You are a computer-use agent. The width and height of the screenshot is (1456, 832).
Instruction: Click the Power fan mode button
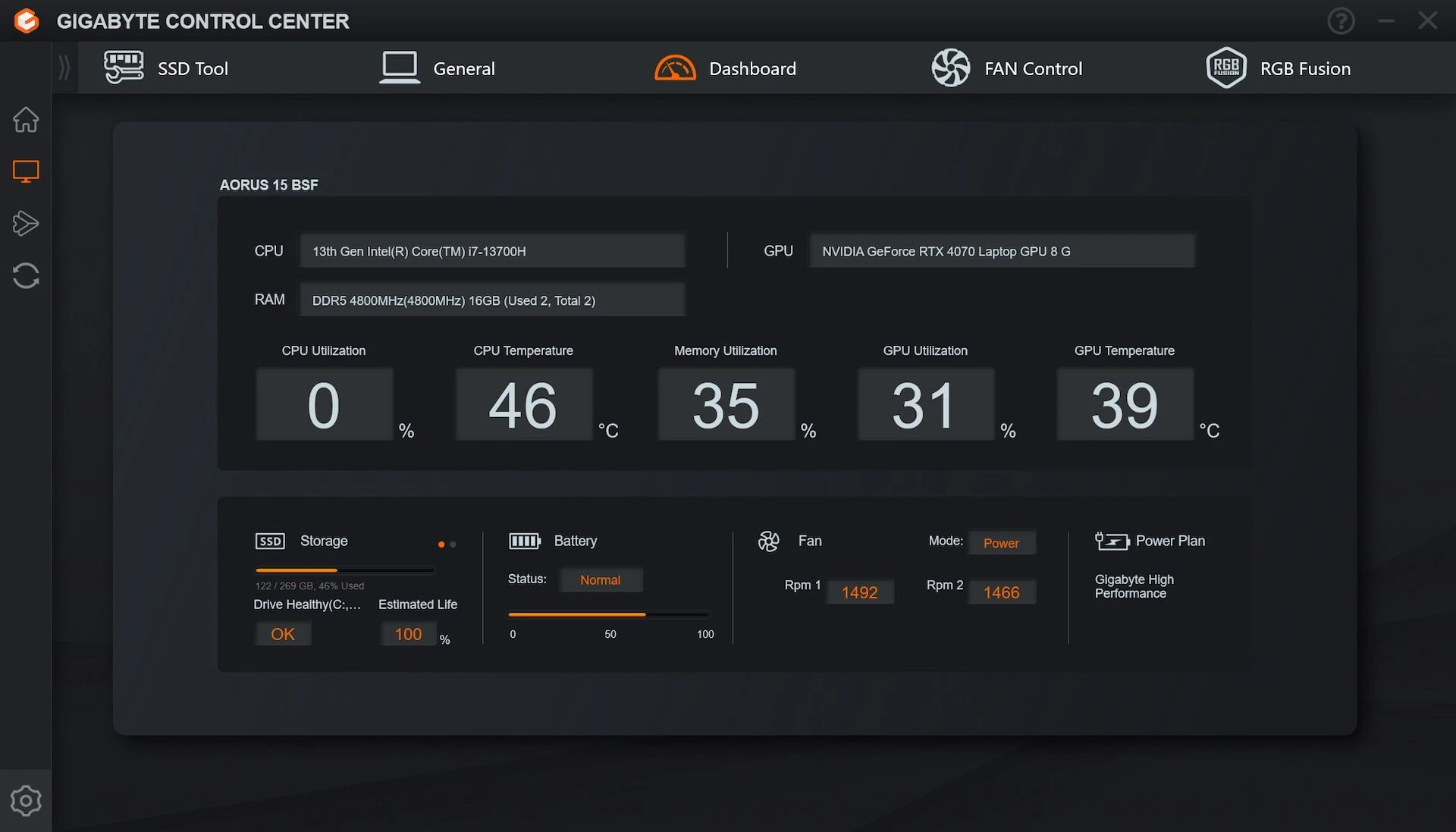tap(1002, 542)
